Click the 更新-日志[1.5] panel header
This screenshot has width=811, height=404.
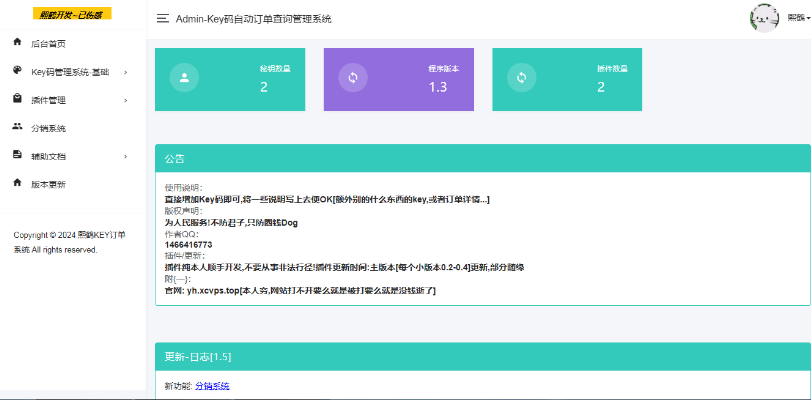pyautogui.click(x=483, y=356)
